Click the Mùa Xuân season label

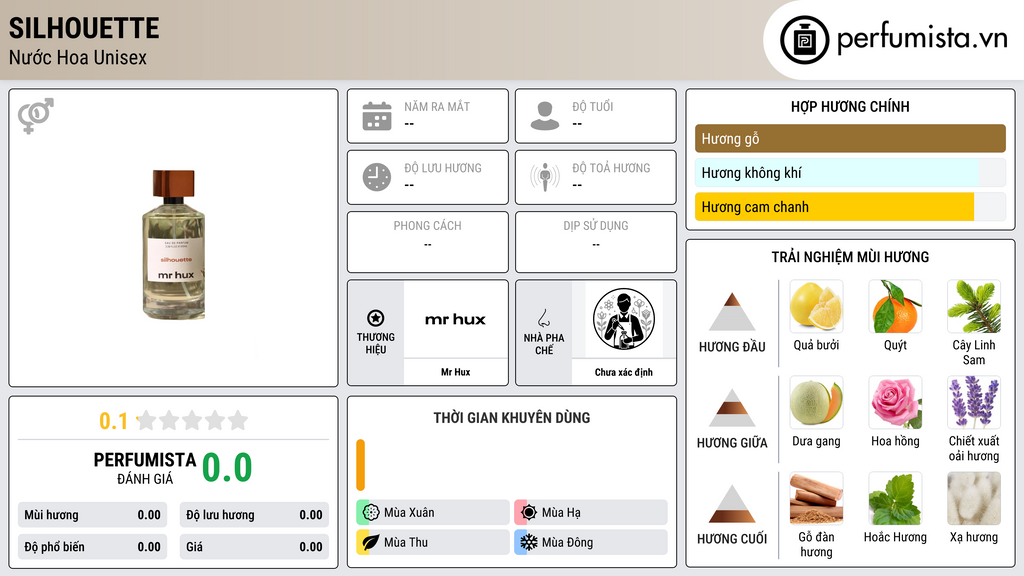coord(409,512)
